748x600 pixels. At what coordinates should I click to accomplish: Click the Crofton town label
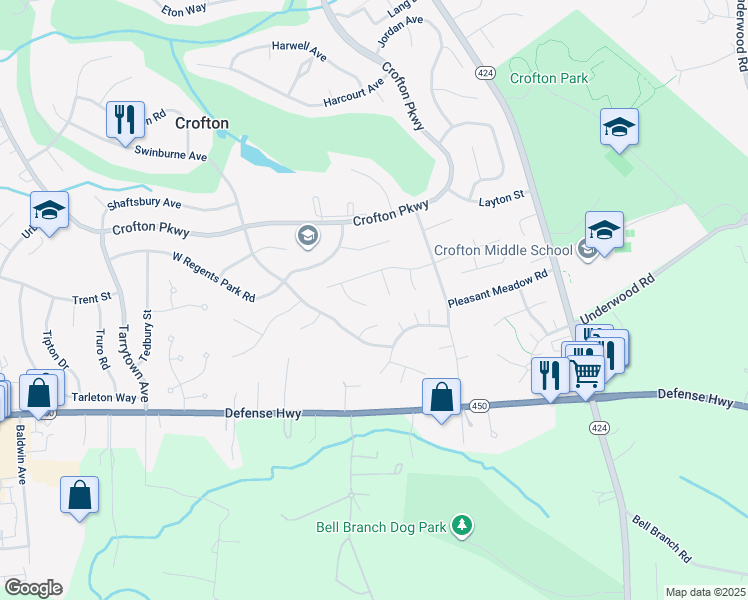pyautogui.click(x=202, y=123)
